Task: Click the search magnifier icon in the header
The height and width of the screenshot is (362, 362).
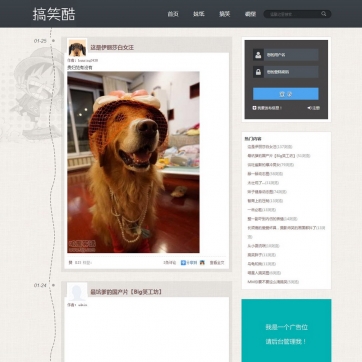Action: click(x=323, y=14)
